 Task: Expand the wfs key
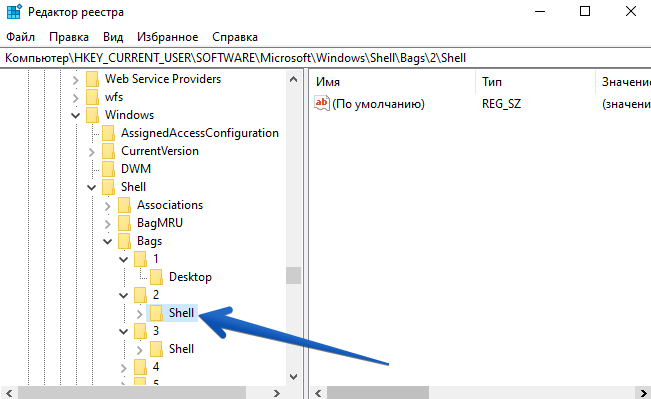pos(76,98)
